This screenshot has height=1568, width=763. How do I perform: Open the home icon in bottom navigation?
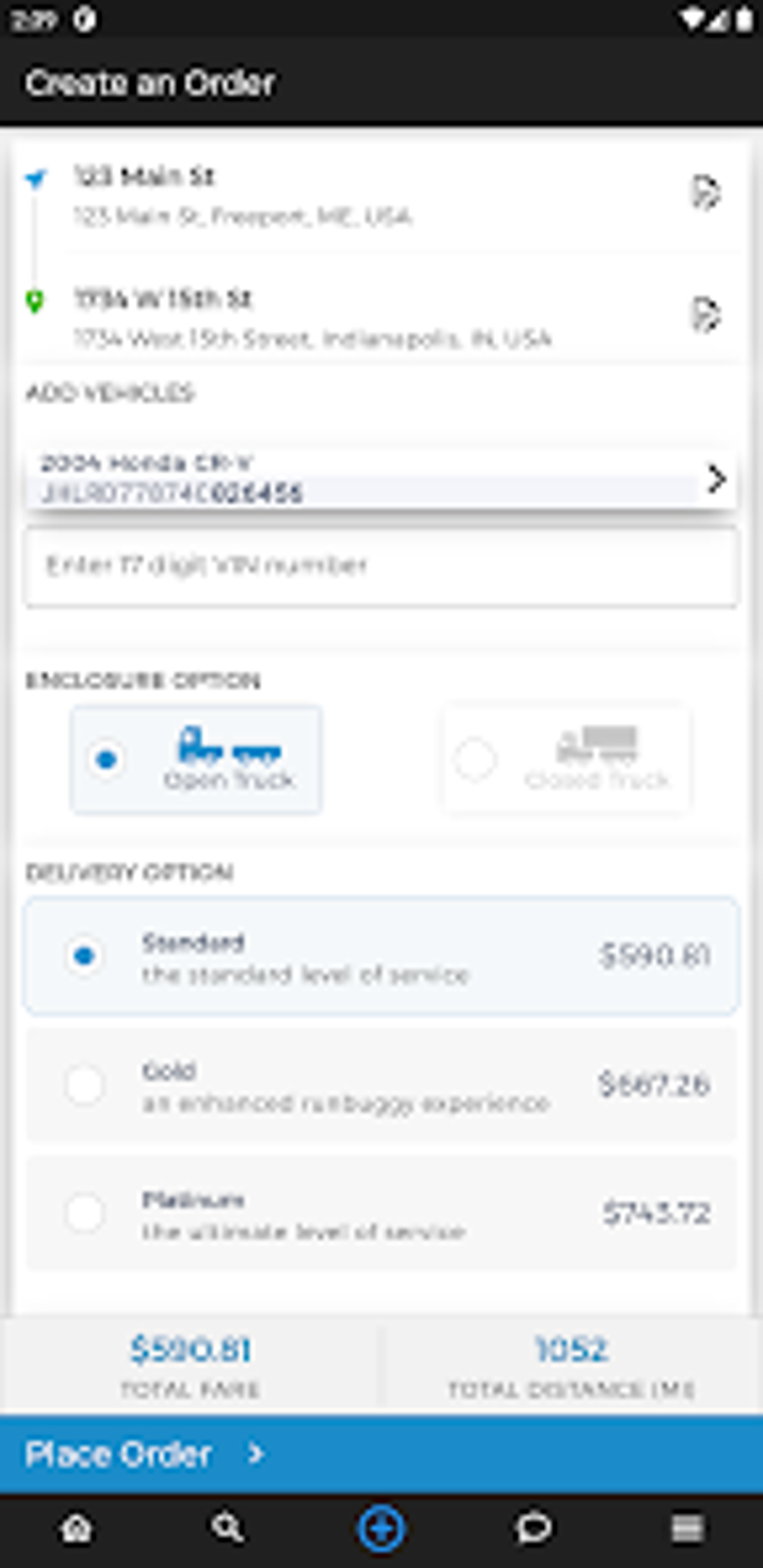click(x=76, y=1528)
